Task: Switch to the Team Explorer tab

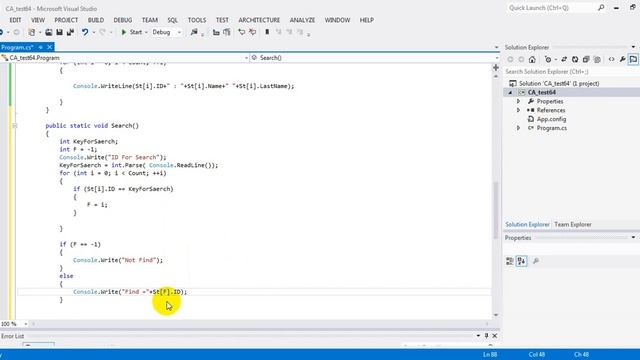Action: [573, 224]
